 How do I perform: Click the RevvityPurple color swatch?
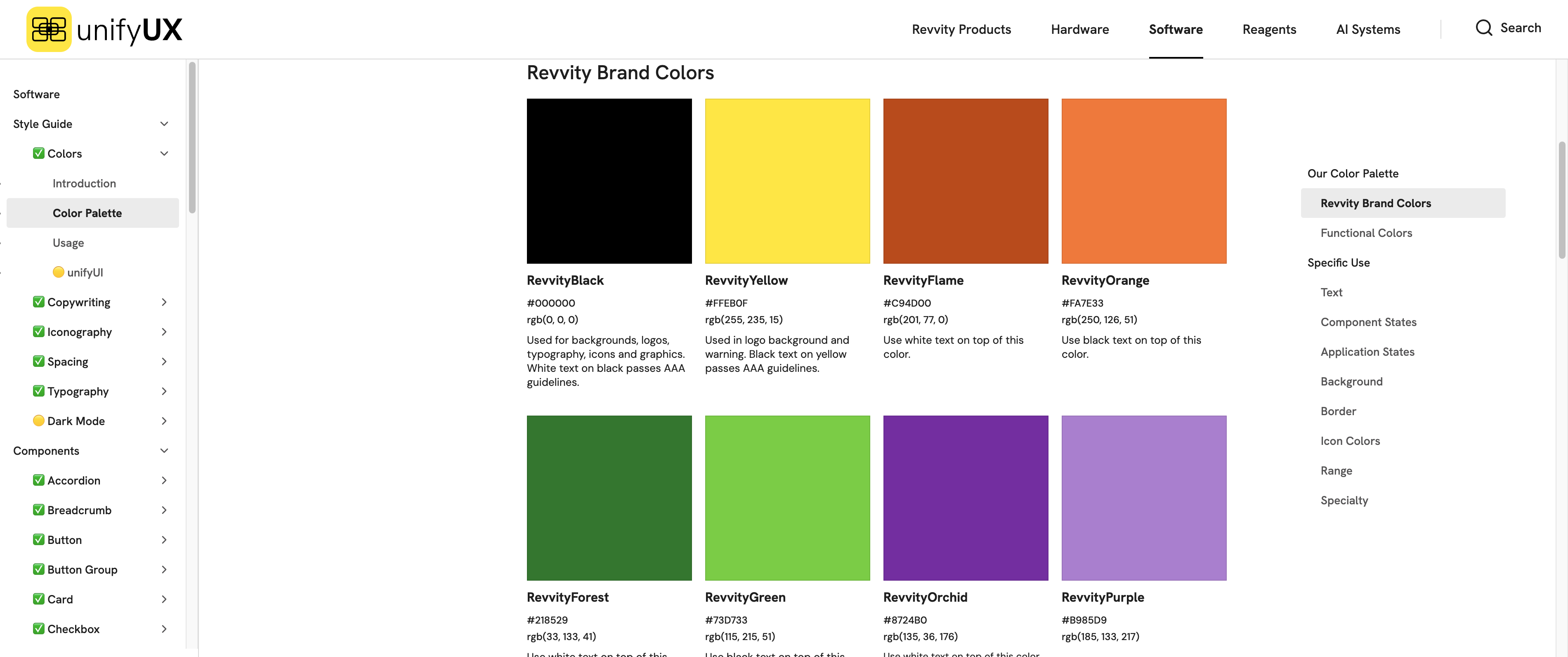pos(1144,498)
